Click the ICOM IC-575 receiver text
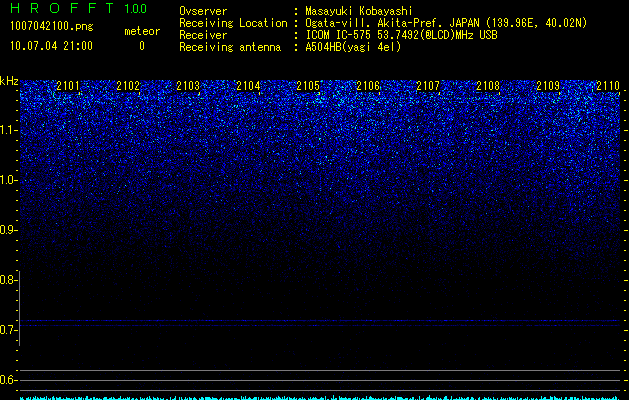Image resolution: width=629 pixels, height=400 pixels. click(401, 35)
